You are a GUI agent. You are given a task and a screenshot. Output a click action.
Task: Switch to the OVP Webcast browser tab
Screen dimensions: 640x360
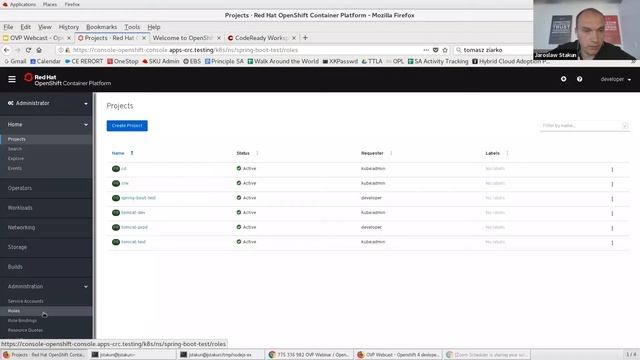click(x=36, y=38)
